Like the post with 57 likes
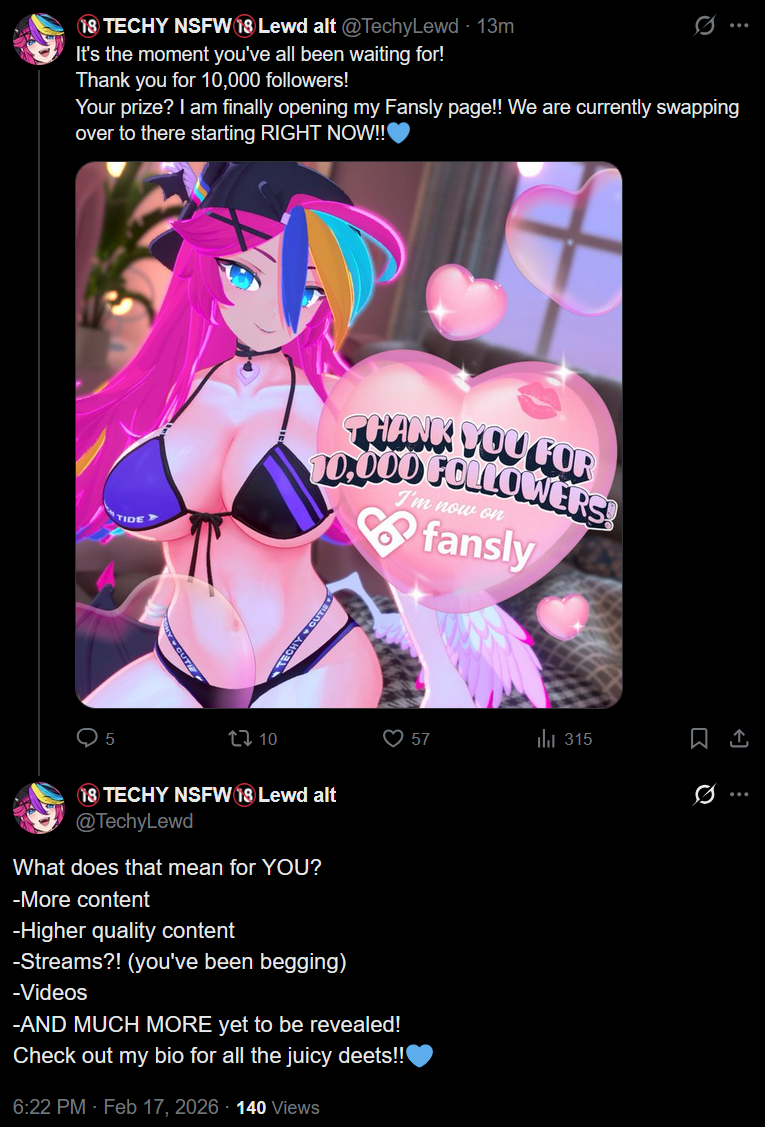 click(393, 738)
